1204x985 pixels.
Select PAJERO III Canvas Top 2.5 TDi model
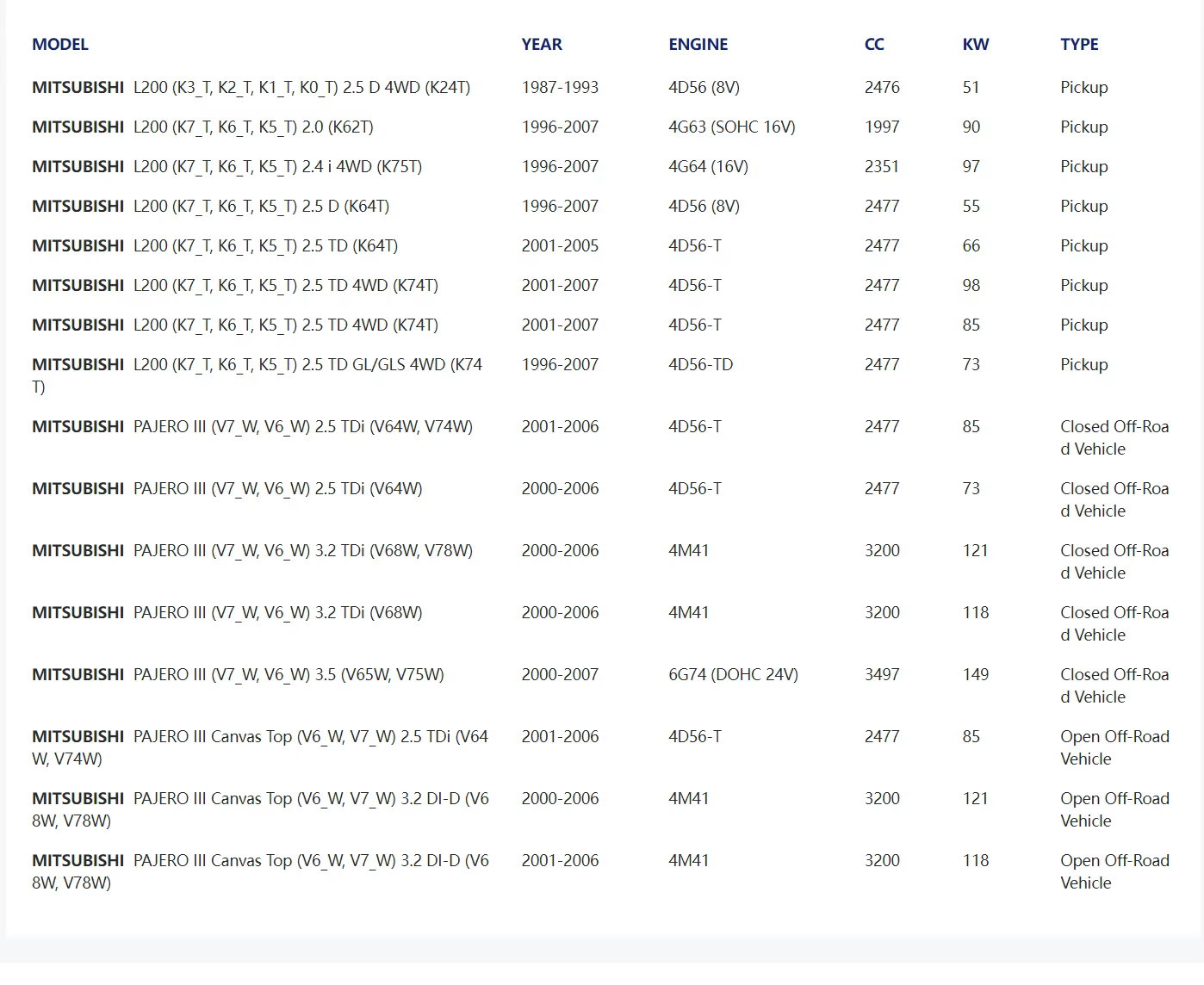260,747
